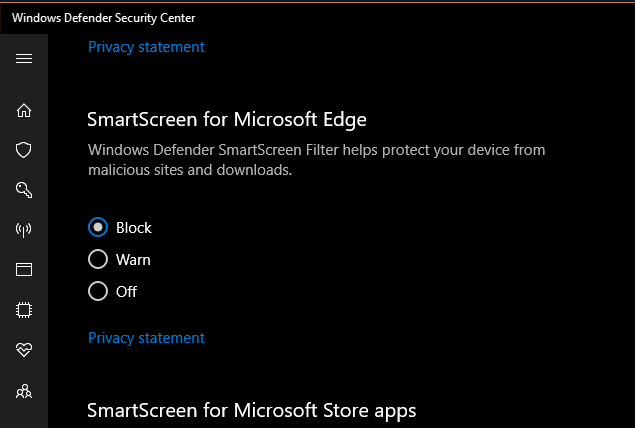Open Privacy statement link below Off option

(146, 338)
